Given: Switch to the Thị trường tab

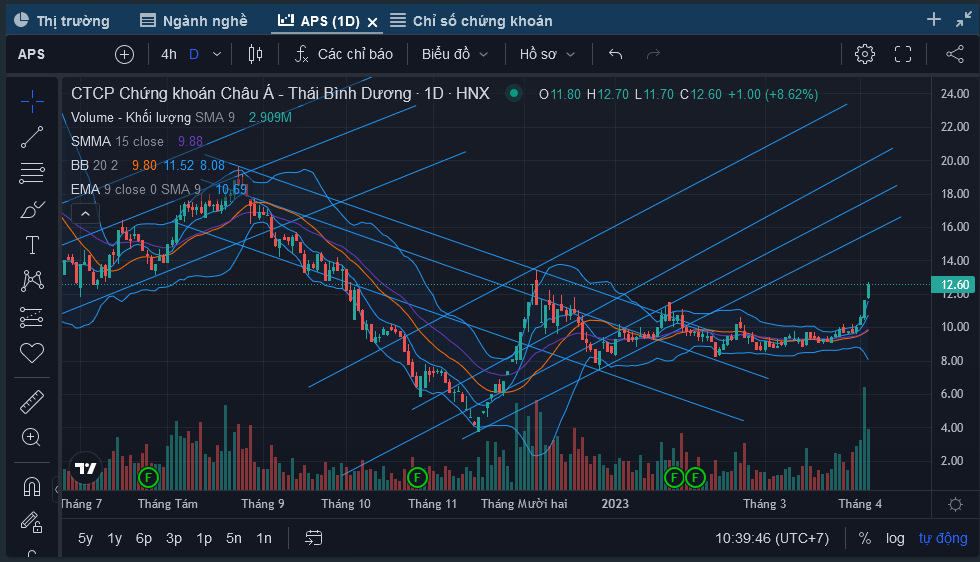Looking at the screenshot, I should 62,21.
